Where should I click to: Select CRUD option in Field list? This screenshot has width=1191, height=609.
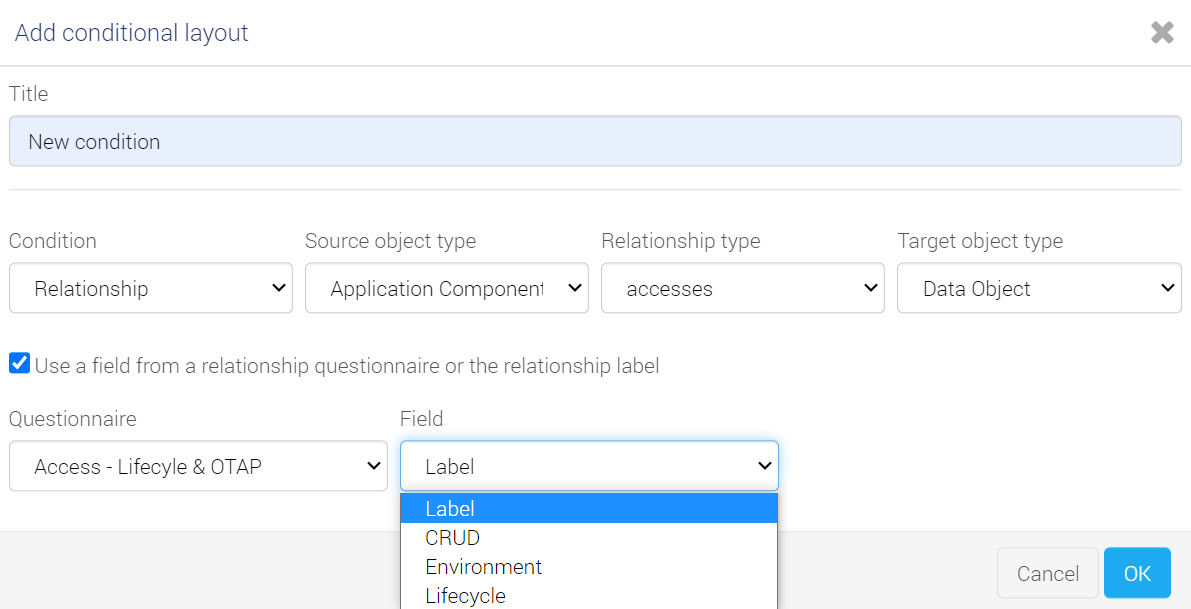[x=589, y=538]
